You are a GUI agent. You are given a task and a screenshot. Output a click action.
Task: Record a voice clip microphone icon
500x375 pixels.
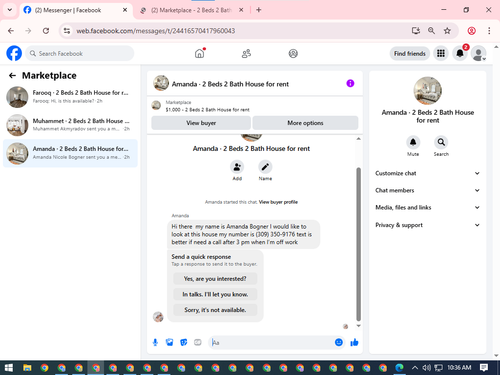point(155,342)
